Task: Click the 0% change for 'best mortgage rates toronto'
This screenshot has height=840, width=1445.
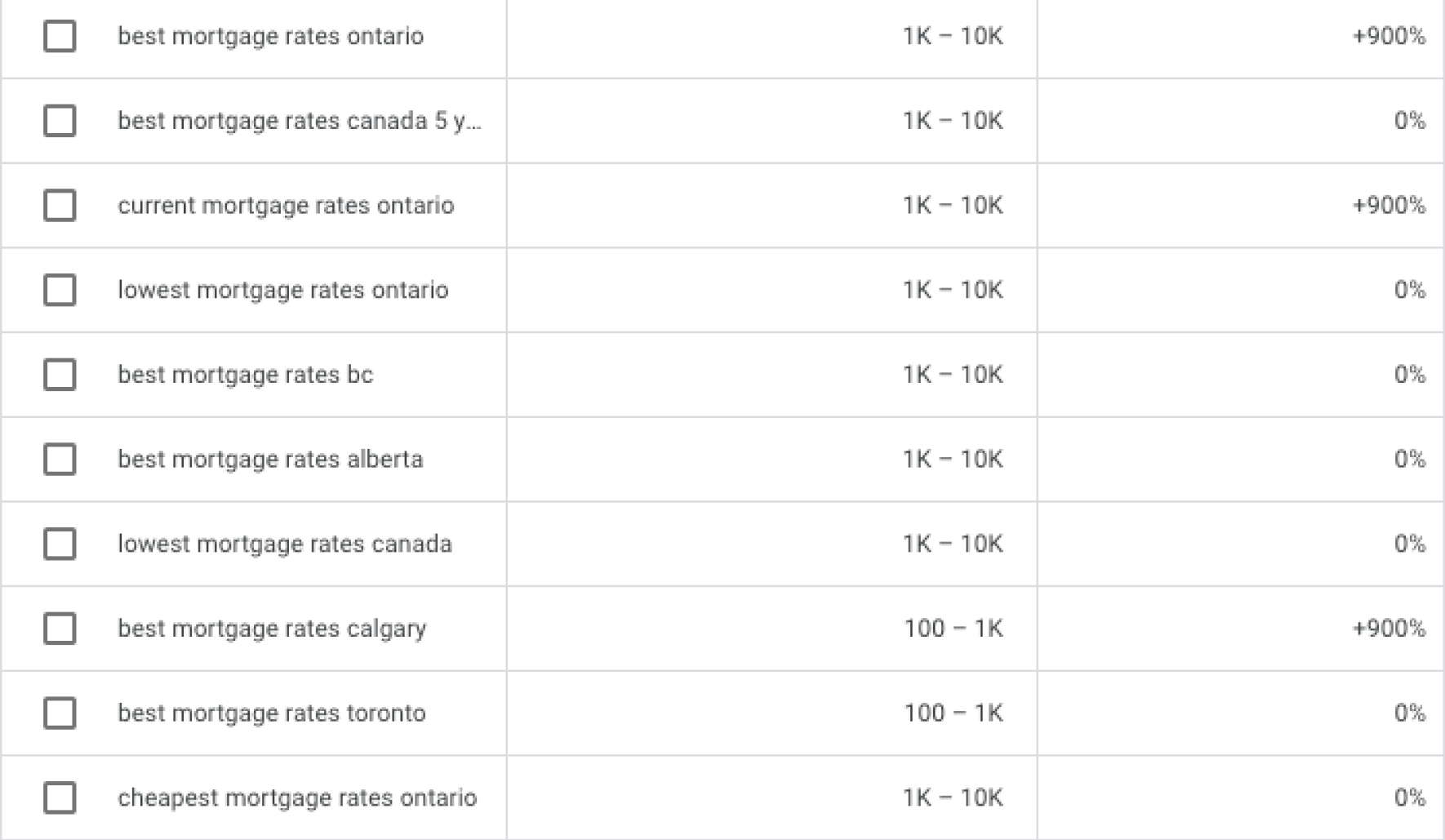Action: click(1409, 713)
